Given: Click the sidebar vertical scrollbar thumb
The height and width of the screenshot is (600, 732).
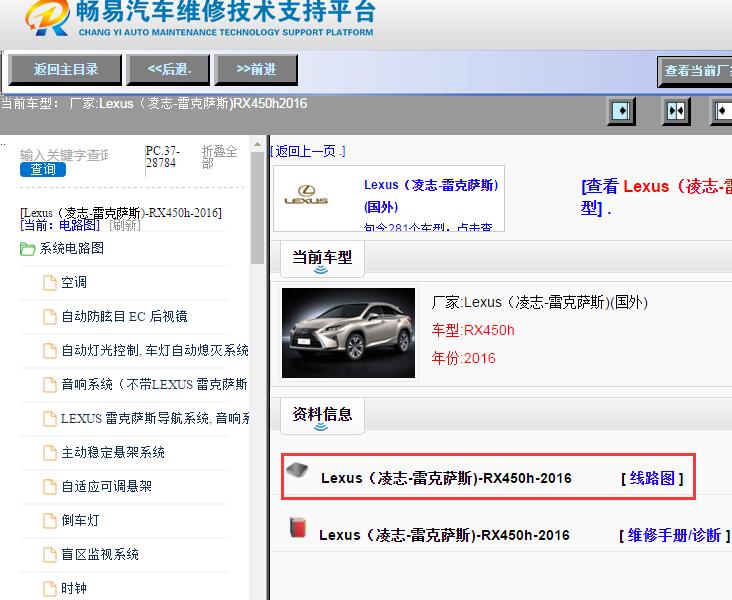Looking at the screenshot, I should [x=257, y=209].
